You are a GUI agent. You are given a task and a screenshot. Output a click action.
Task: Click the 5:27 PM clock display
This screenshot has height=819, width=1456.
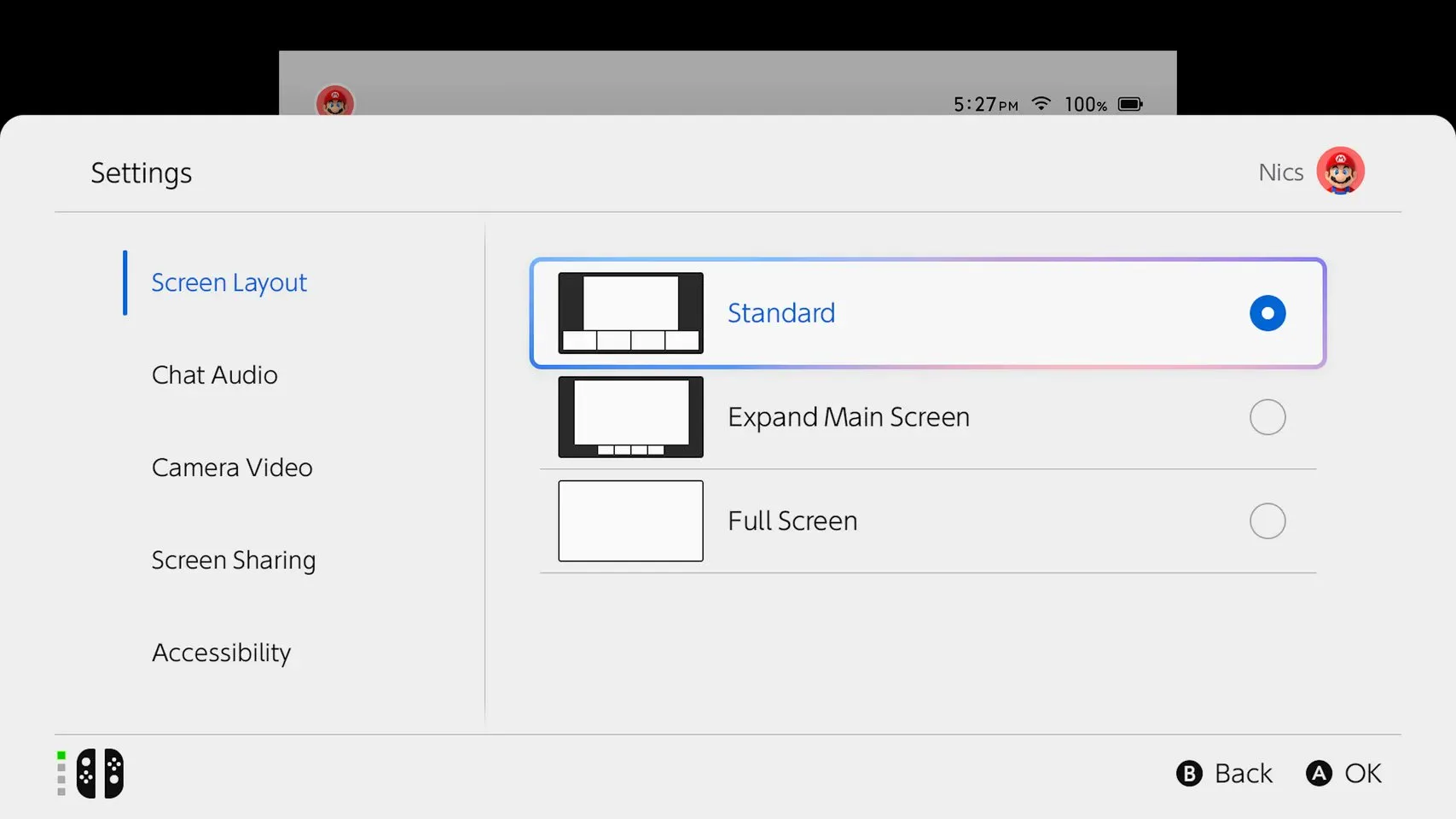[985, 103]
